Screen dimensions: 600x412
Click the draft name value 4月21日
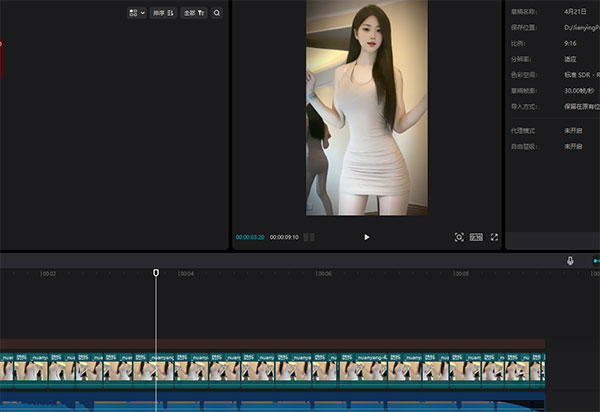click(575, 12)
